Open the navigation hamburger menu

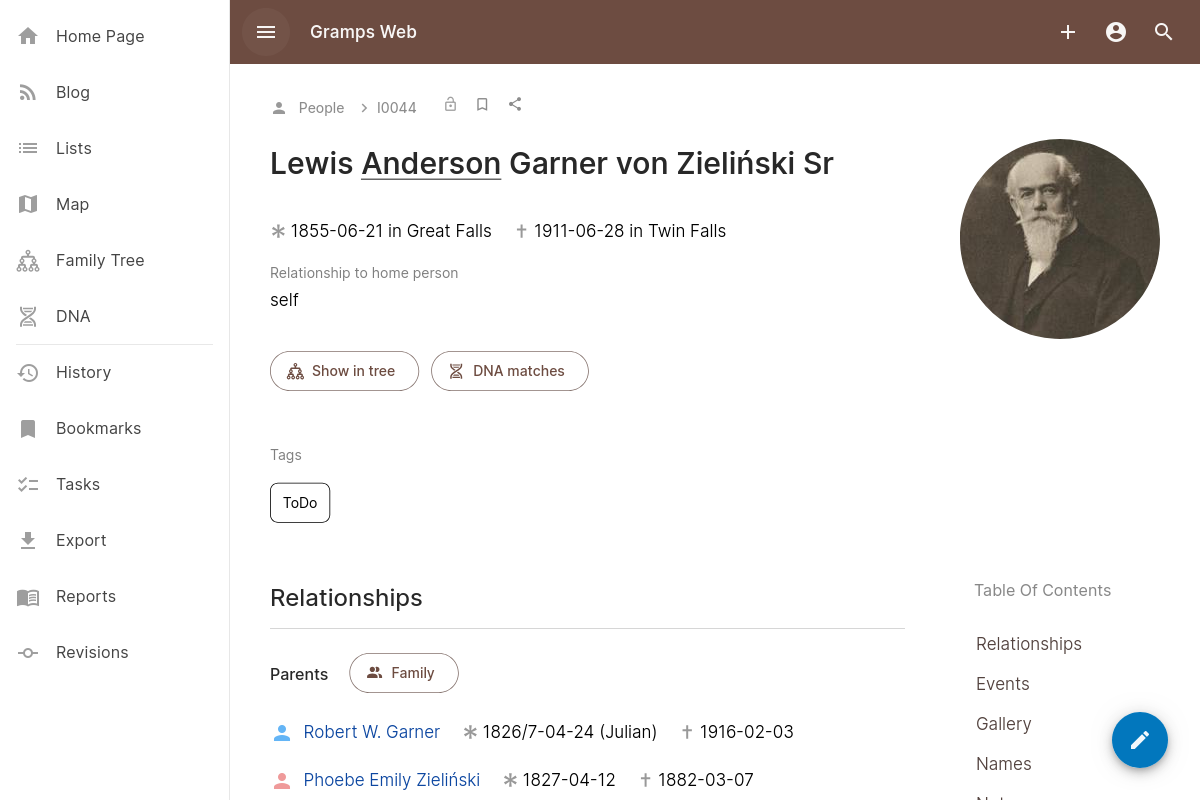point(266,32)
